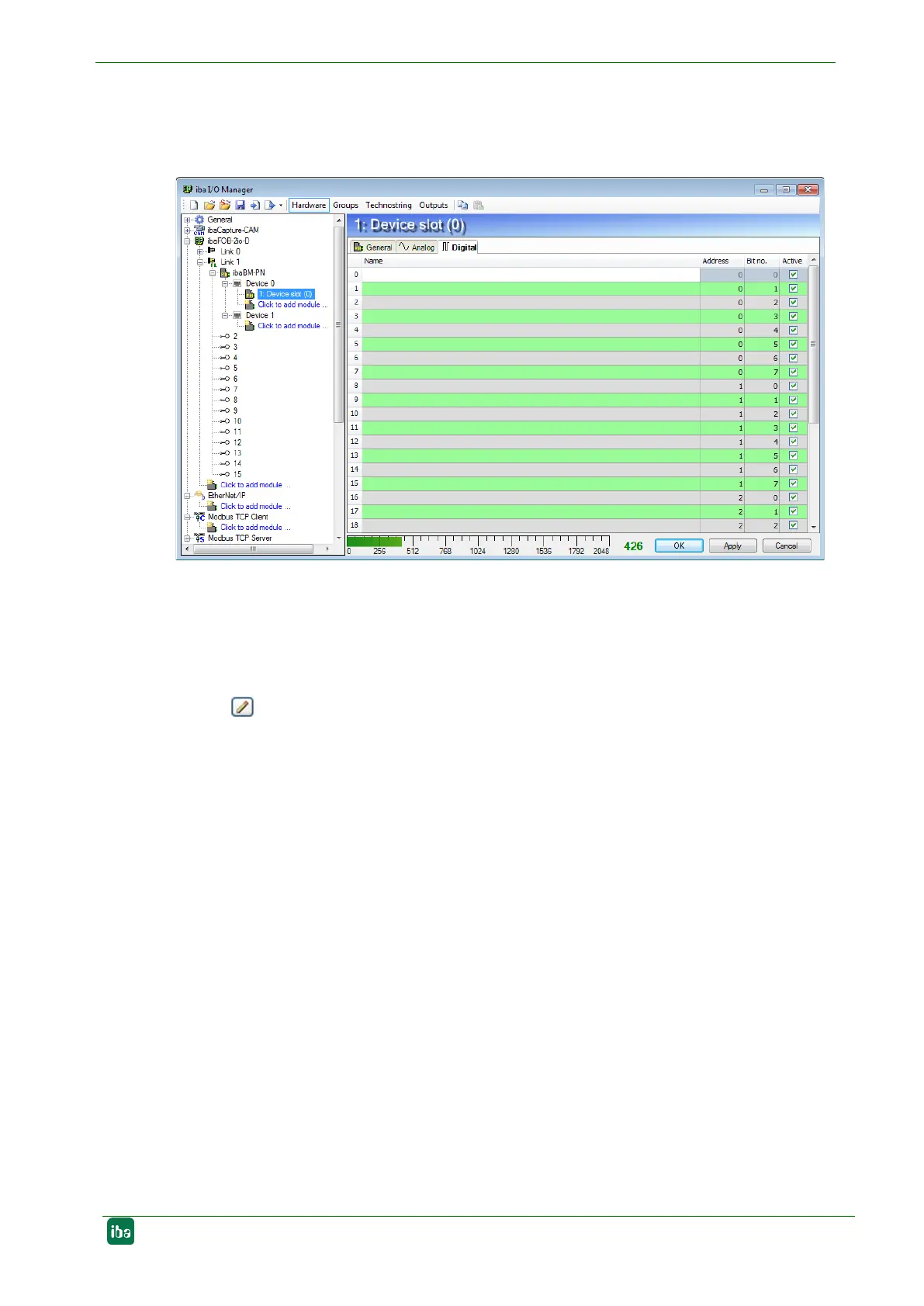Uncheck Active checkbox in row 0
Screen dimensions: 924x1306
(x=793, y=275)
